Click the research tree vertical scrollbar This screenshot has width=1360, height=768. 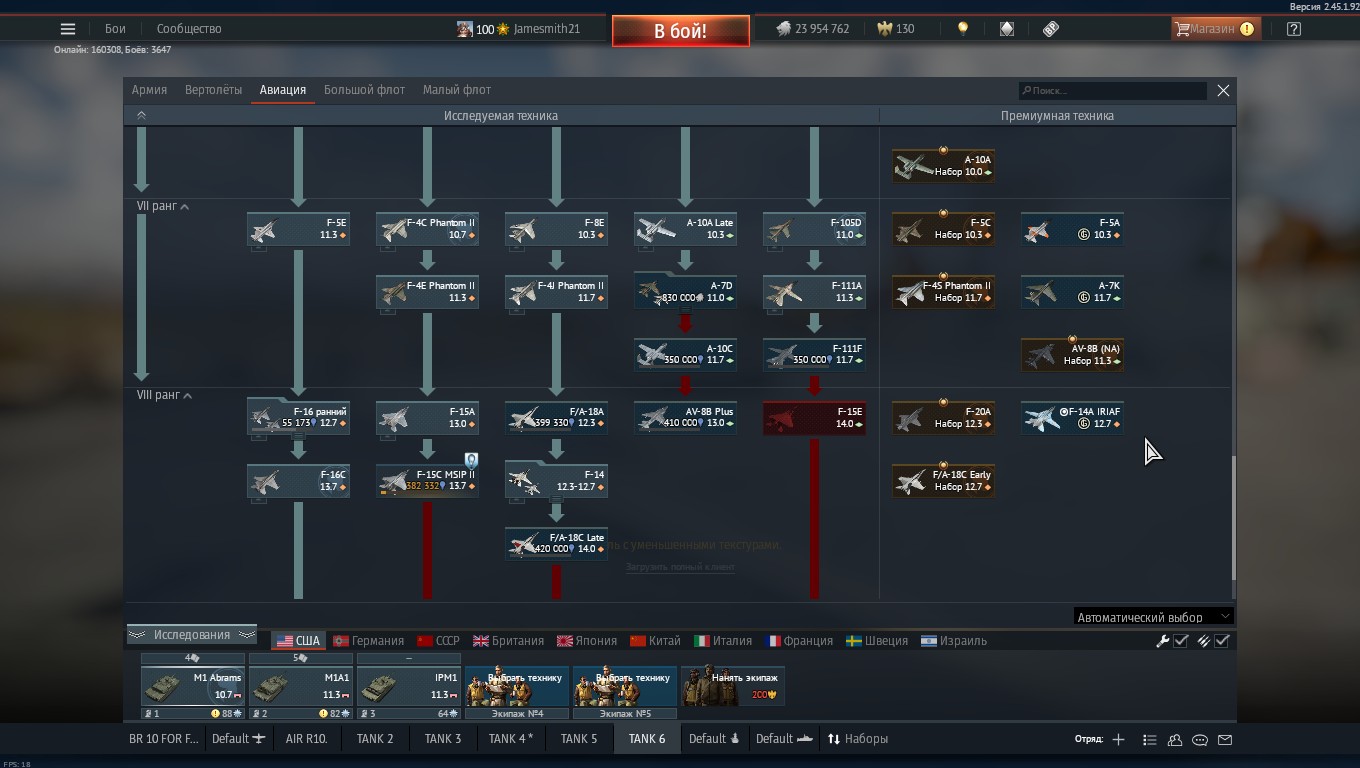point(1233,518)
